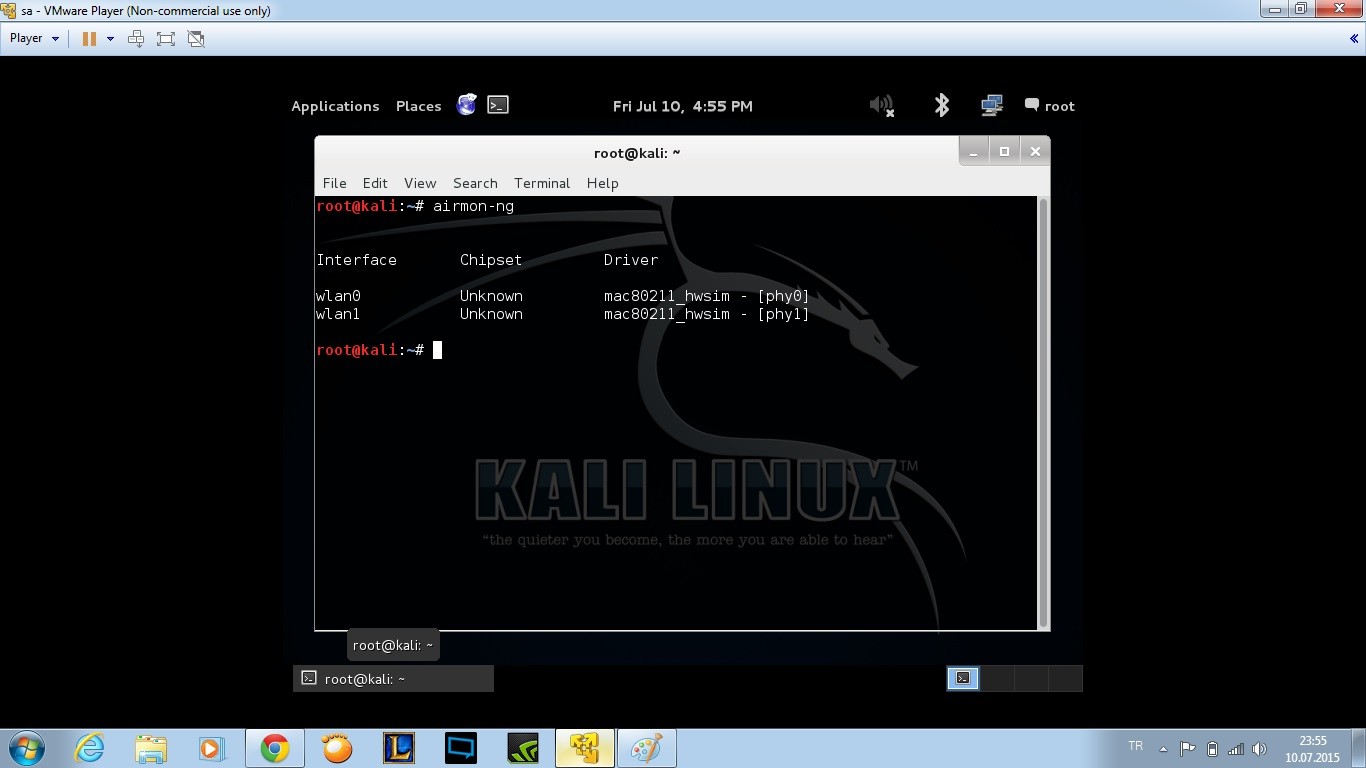Open the root user menu in Kali panel
The height and width of the screenshot is (768, 1366).
pyautogui.click(x=1049, y=106)
